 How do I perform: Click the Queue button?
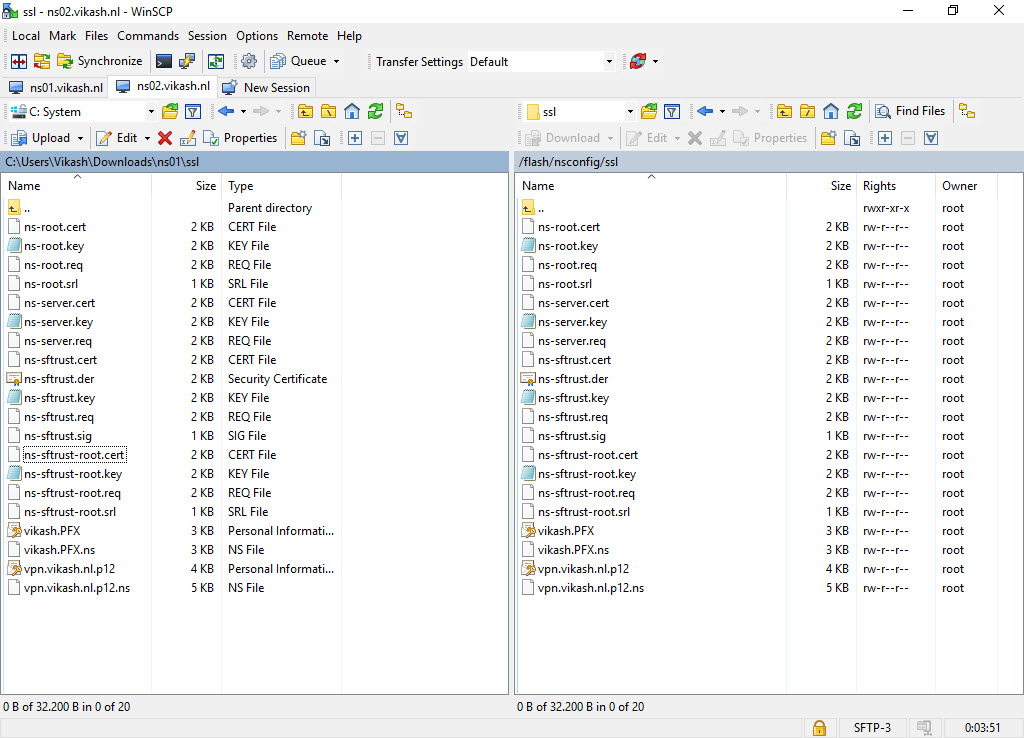(298, 61)
